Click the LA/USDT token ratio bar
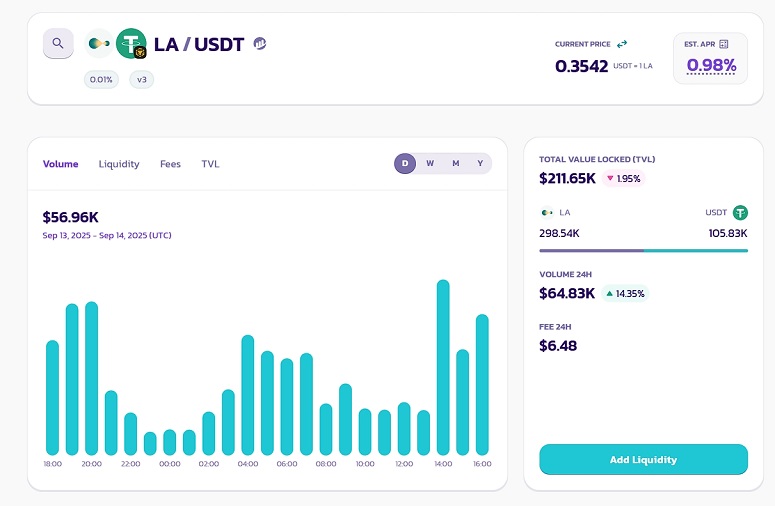 coord(643,250)
